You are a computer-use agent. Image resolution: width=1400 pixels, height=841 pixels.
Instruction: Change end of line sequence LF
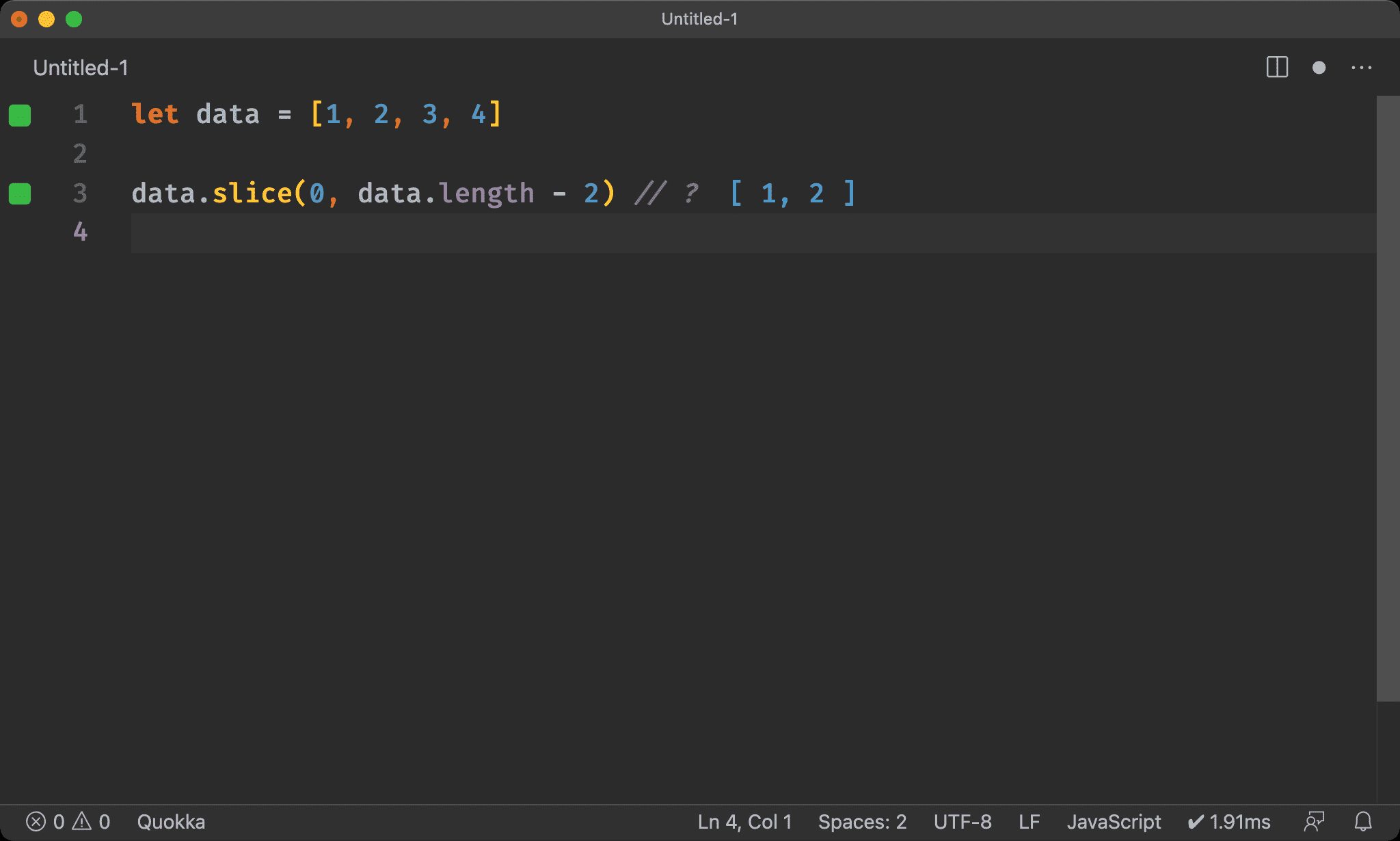pos(1029,821)
